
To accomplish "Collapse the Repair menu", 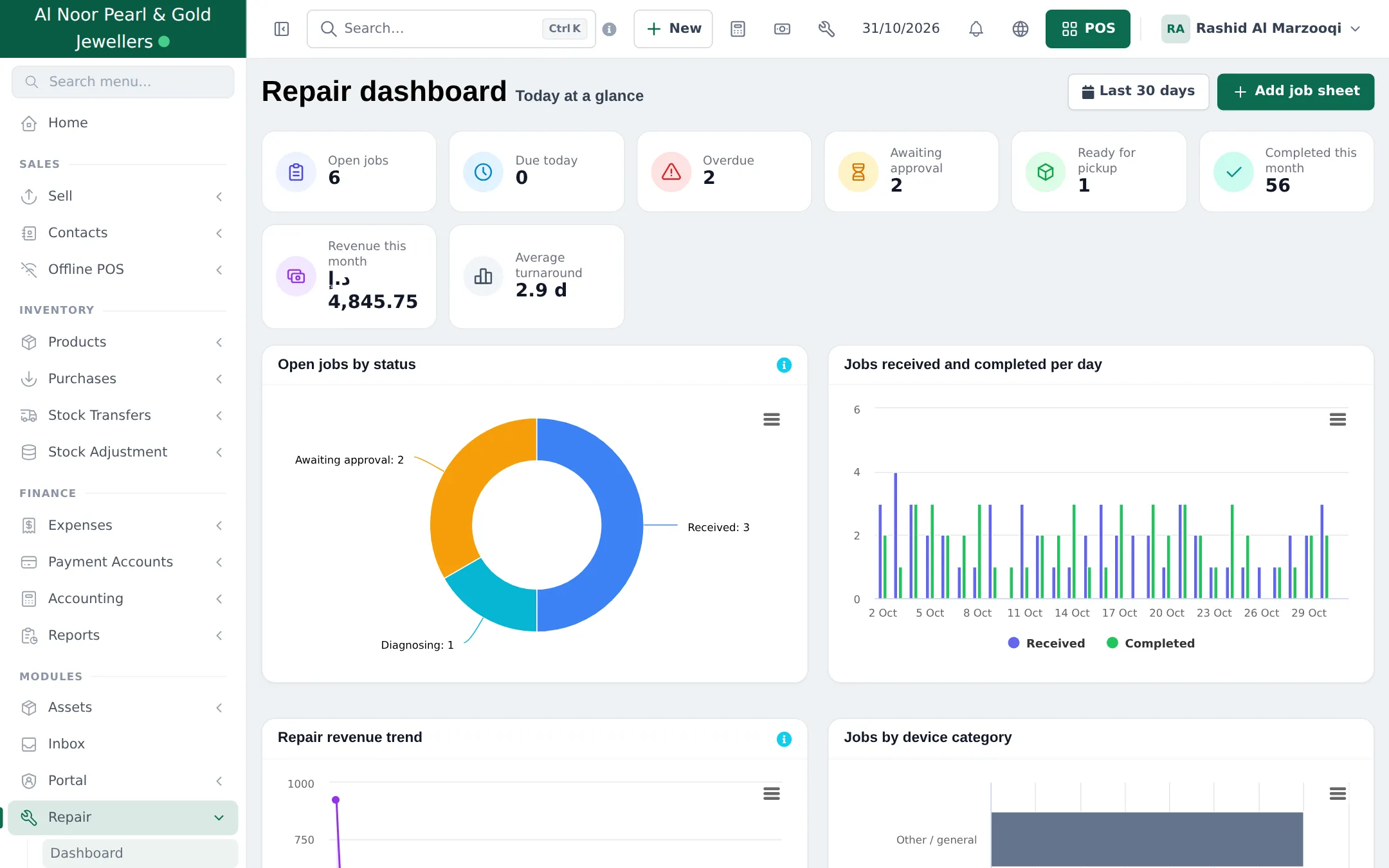I will (x=123, y=817).
